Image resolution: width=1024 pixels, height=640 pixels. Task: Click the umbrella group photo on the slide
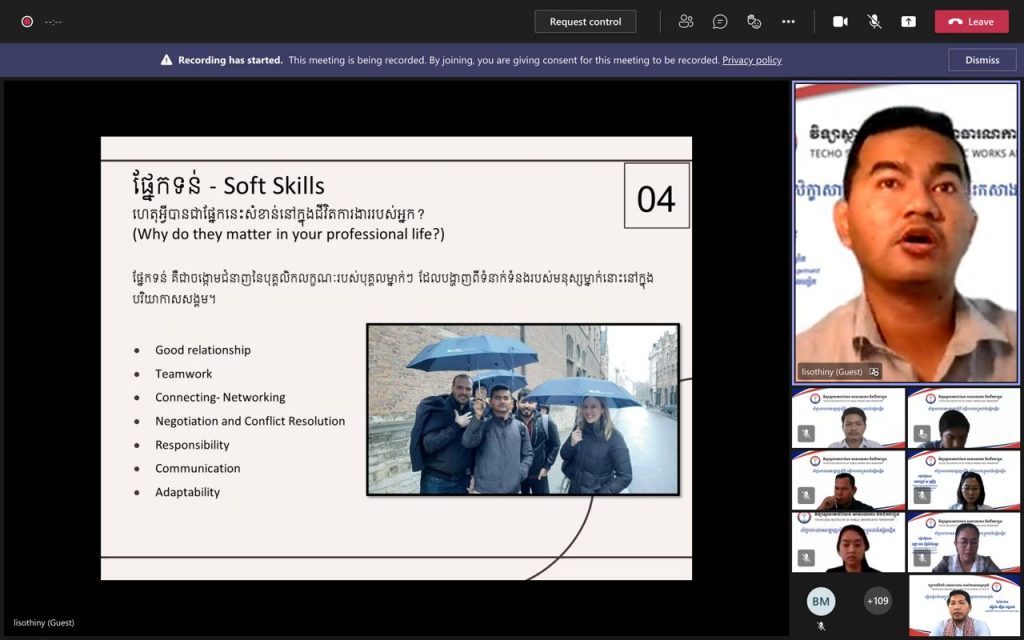click(x=523, y=410)
